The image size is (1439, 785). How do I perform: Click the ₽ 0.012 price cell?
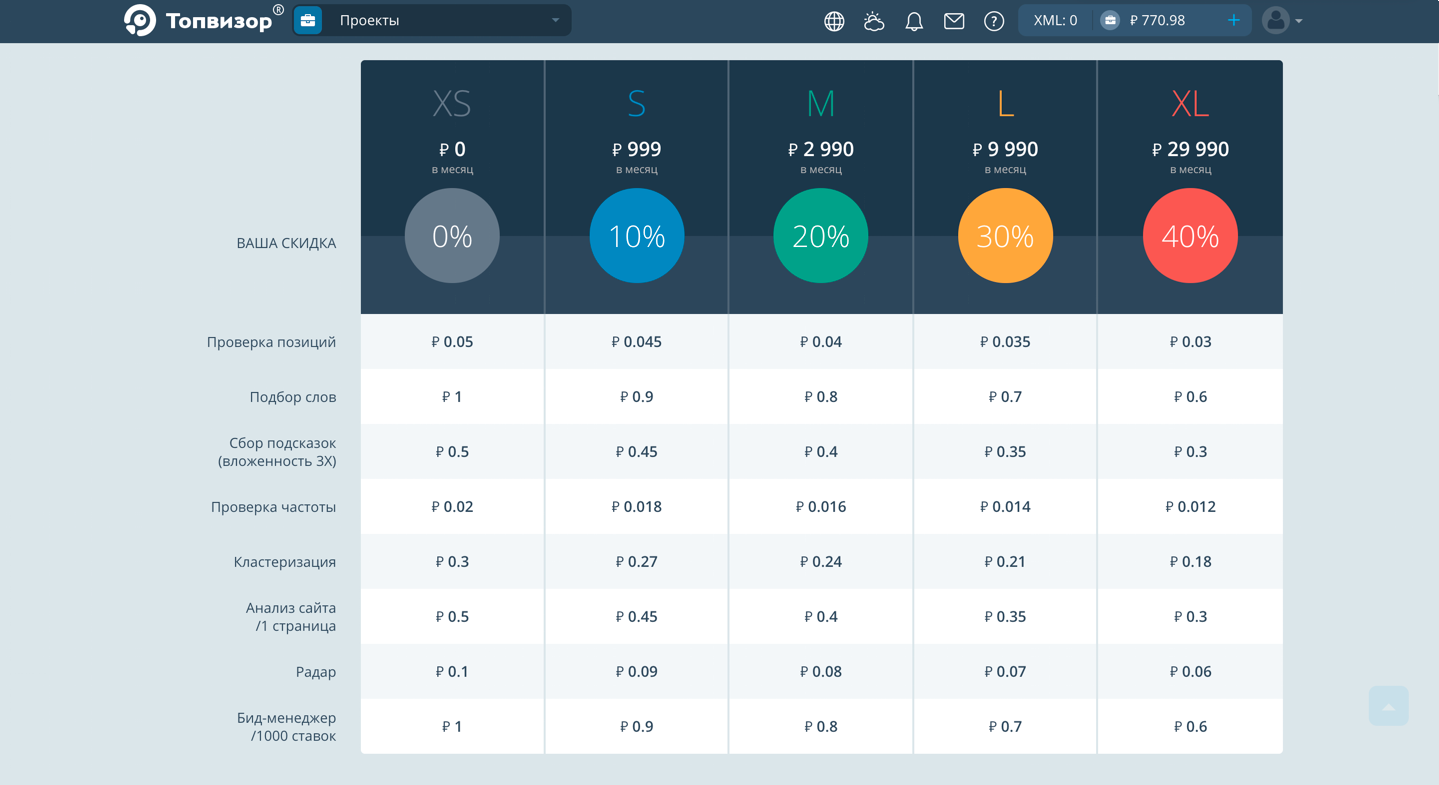1190,507
